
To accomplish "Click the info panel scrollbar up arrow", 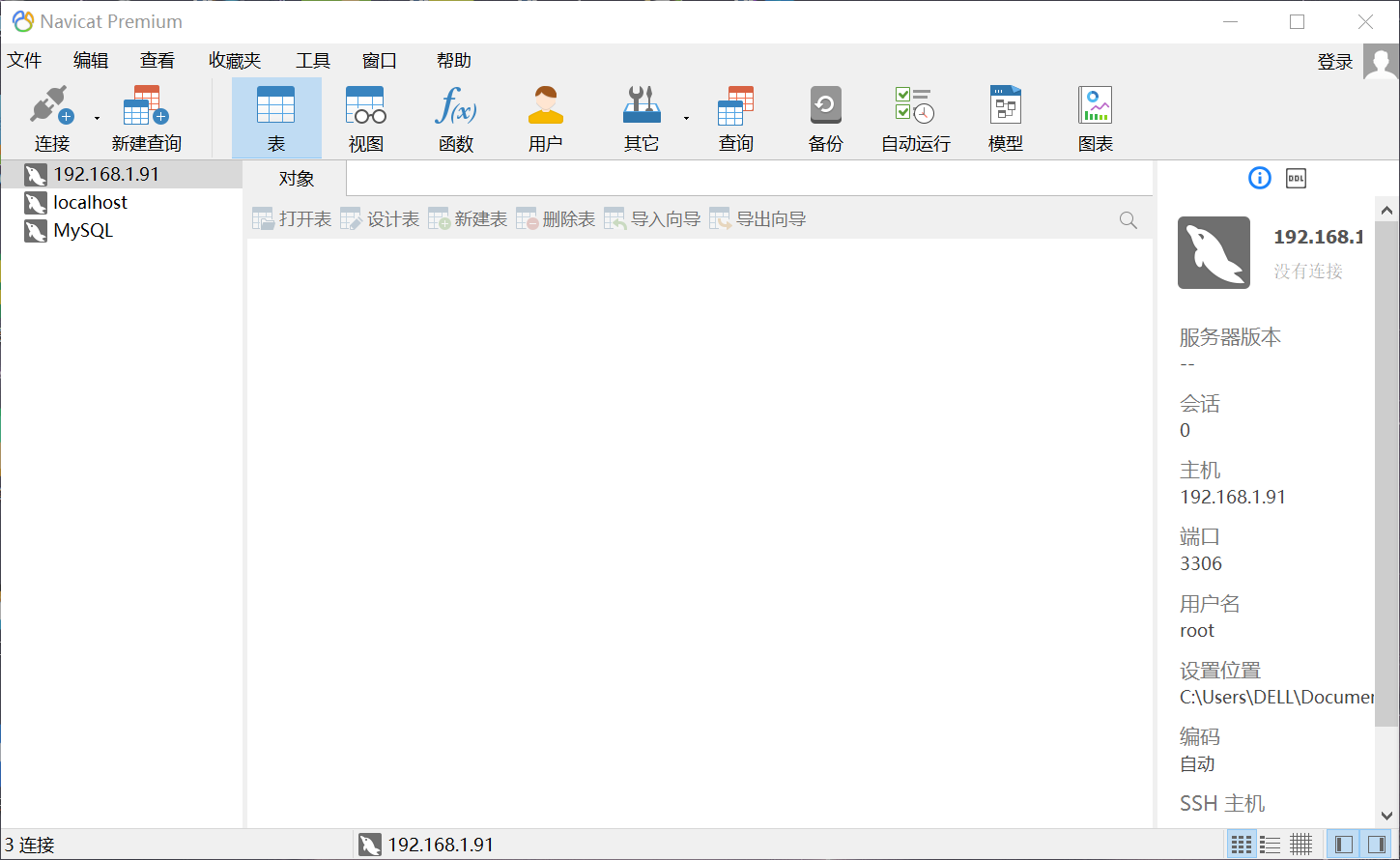I will (1386, 210).
